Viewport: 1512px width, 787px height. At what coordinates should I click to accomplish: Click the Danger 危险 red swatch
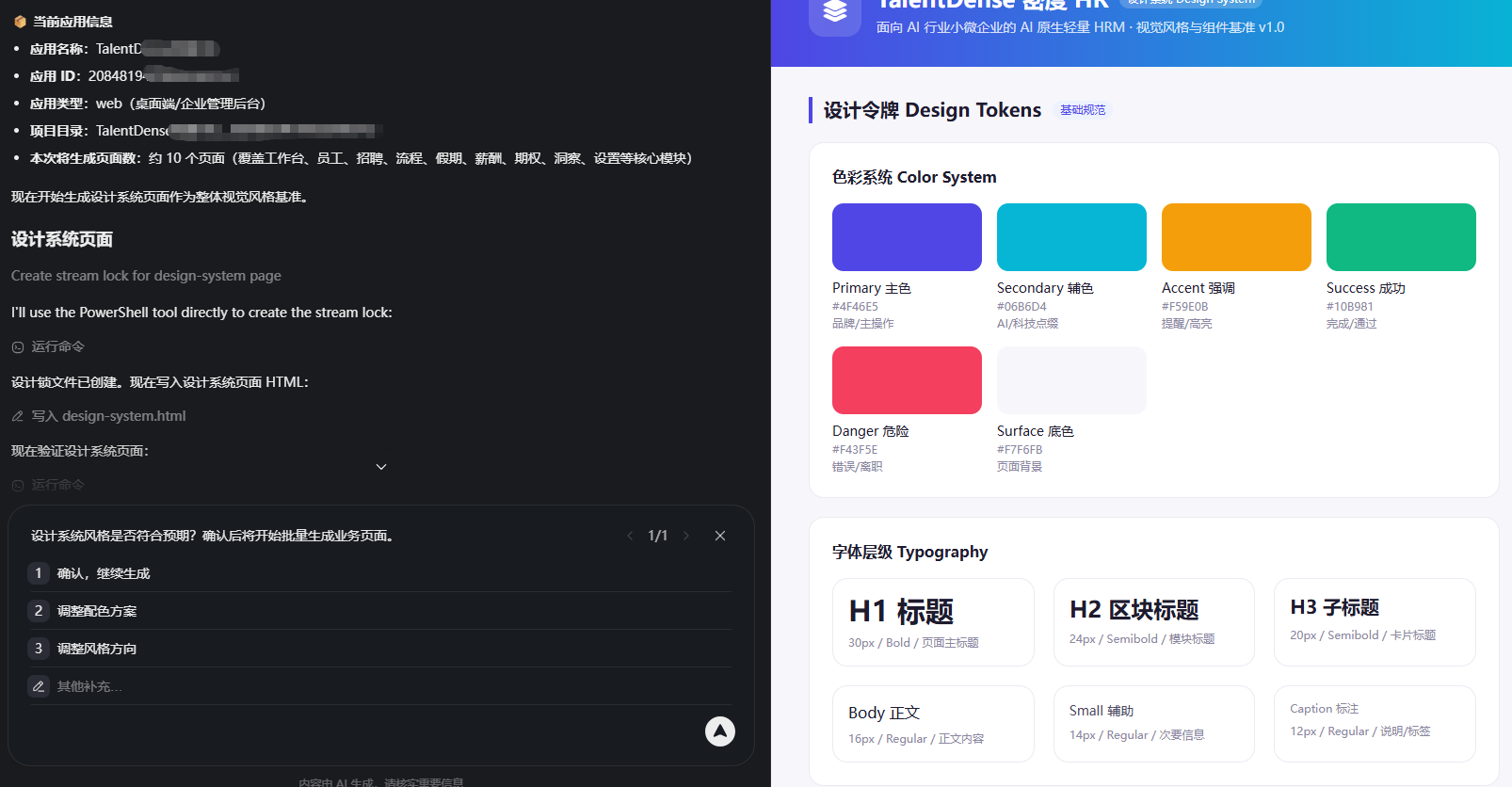coord(907,380)
